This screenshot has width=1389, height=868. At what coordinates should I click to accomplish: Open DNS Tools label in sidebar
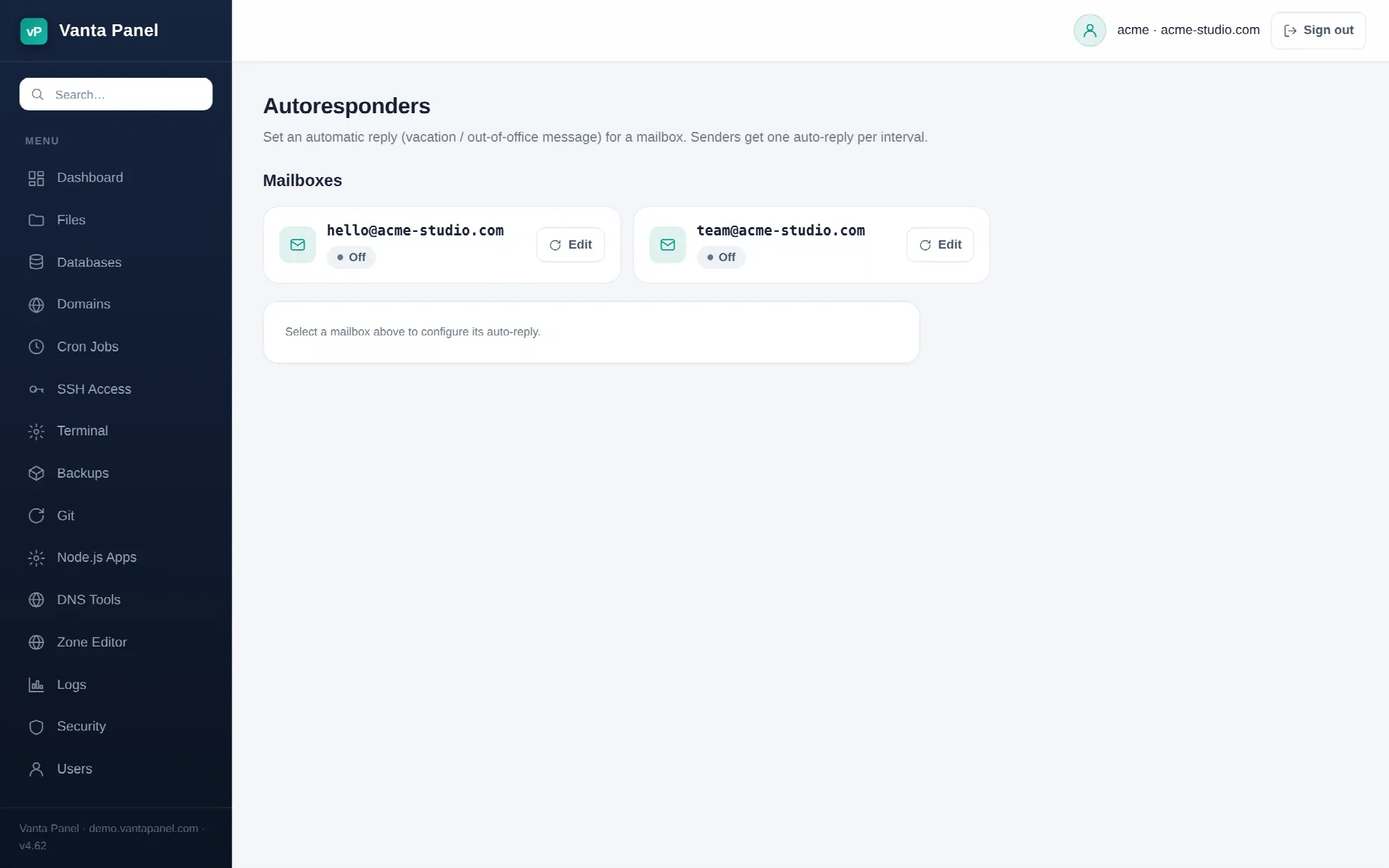[89, 599]
